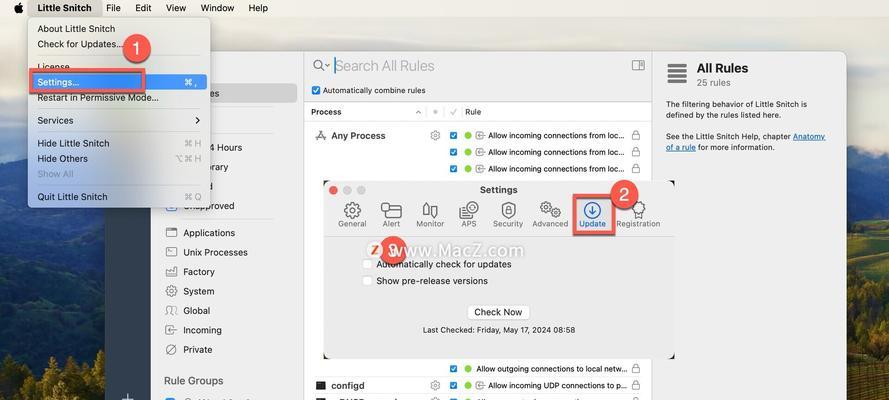
Task: Open APS settings pane
Action: pos(469,215)
